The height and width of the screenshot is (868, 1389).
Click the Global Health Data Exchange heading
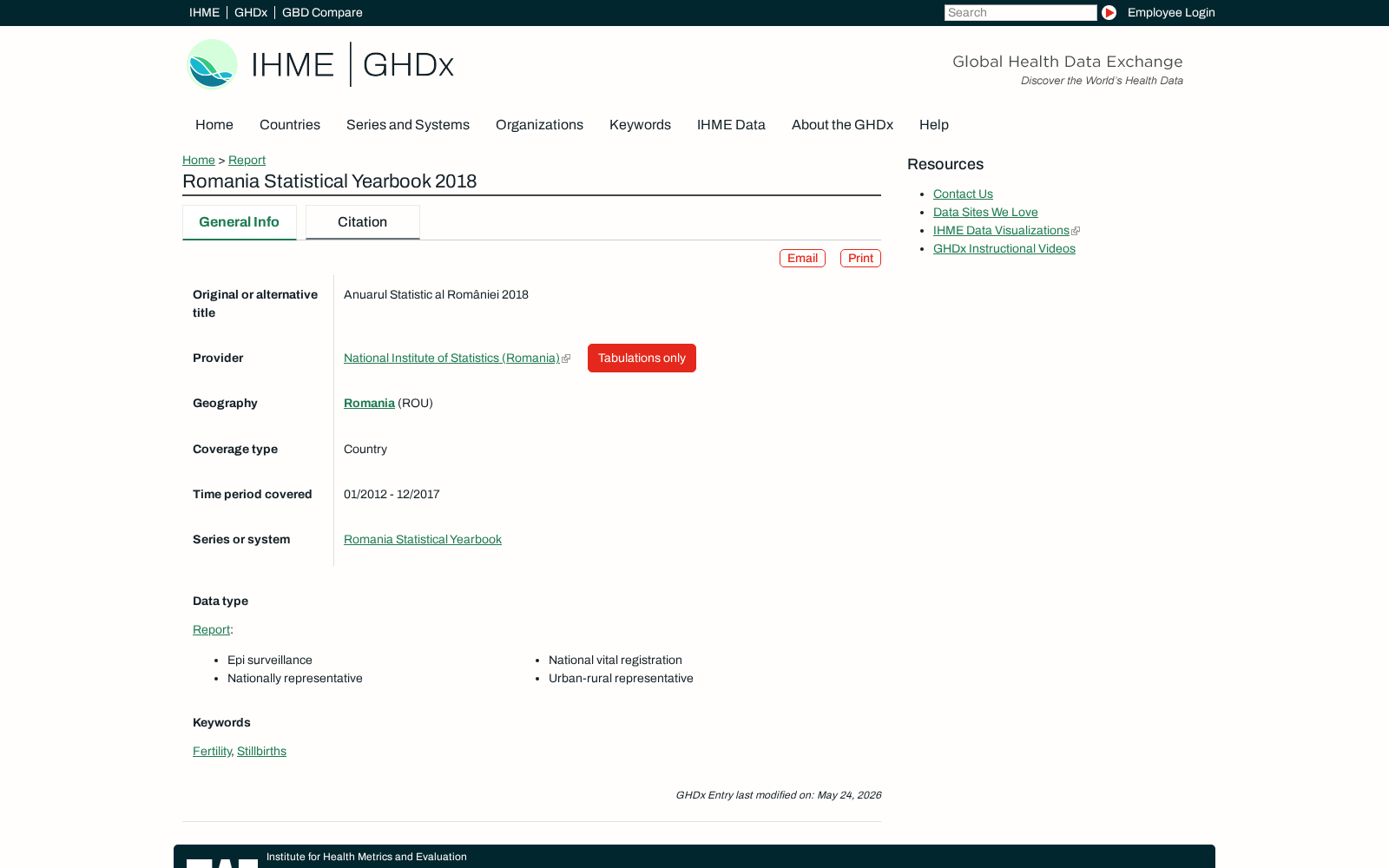click(1068, 62)
